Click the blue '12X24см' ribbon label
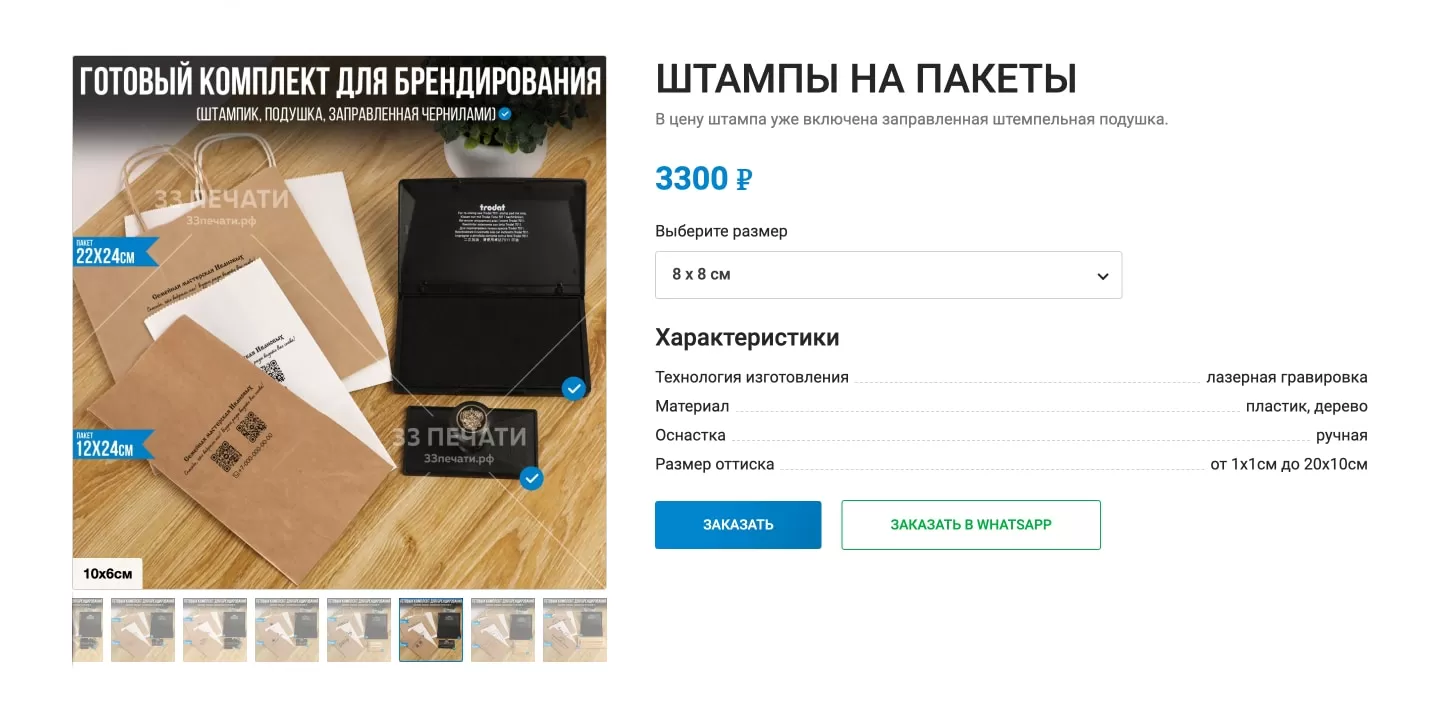This screenshot has height=720, width=1440. pyautogui.click(x=114, y=444)
